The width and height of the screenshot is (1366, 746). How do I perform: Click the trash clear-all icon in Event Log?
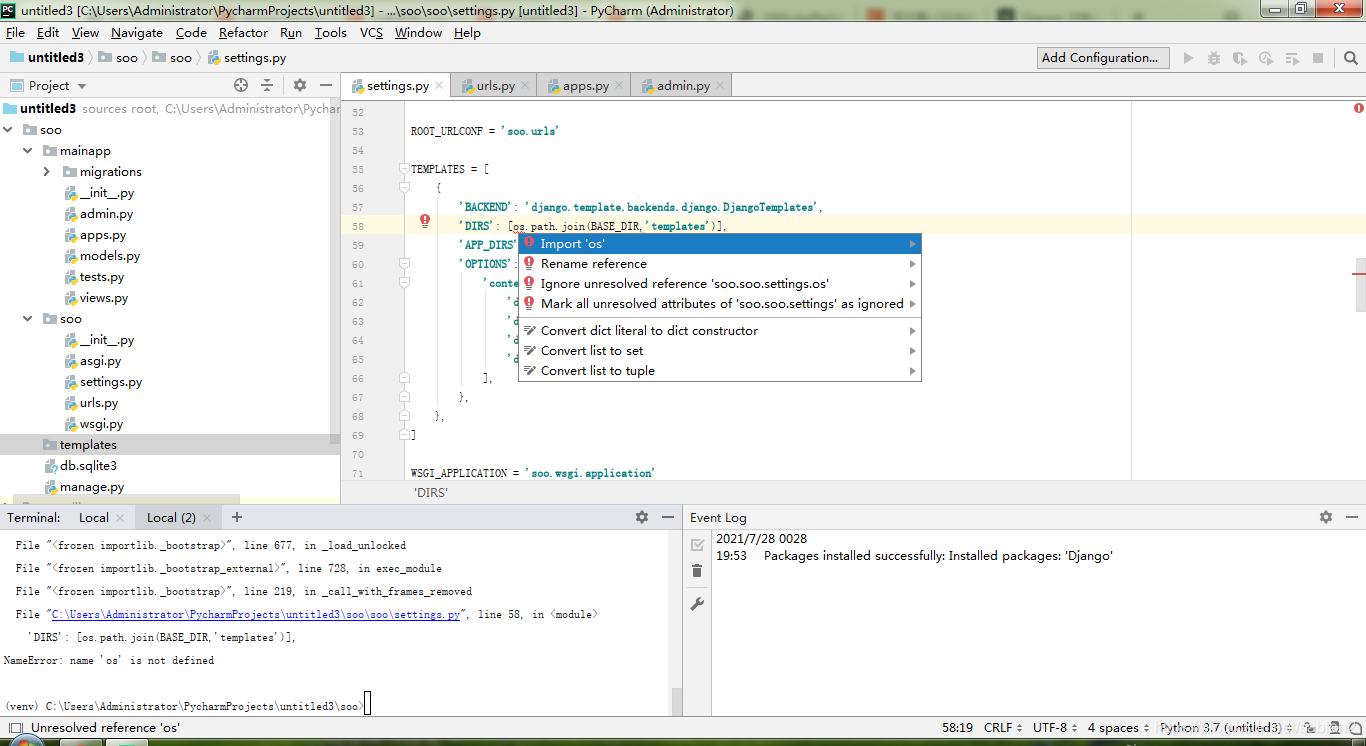tap(697, 571)
